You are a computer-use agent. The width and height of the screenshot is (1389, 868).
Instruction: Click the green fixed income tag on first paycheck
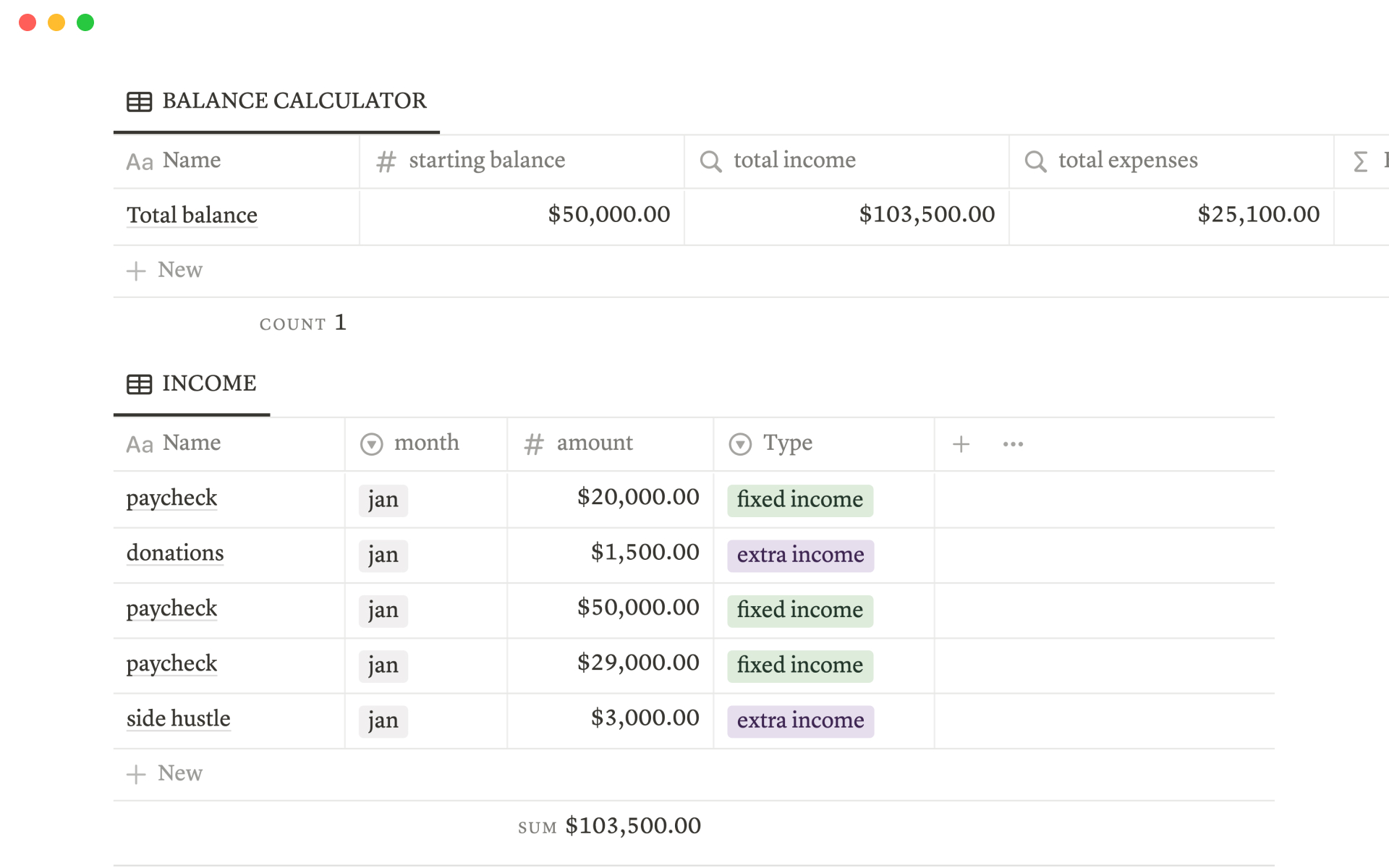click(x=799, y=501)
